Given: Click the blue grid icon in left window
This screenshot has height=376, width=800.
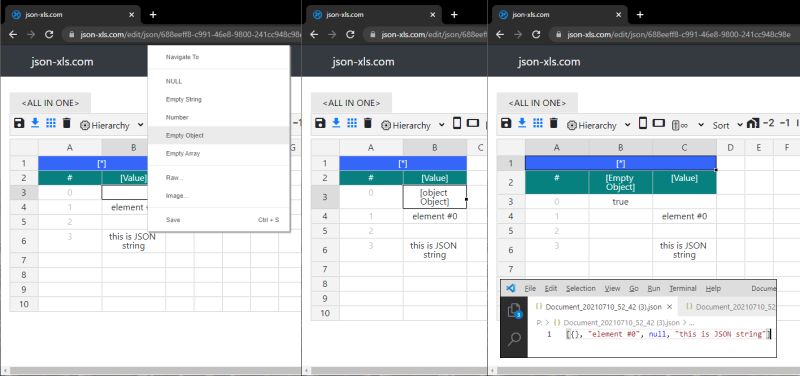Looking at the screenshot, I should tap(51, 123).
